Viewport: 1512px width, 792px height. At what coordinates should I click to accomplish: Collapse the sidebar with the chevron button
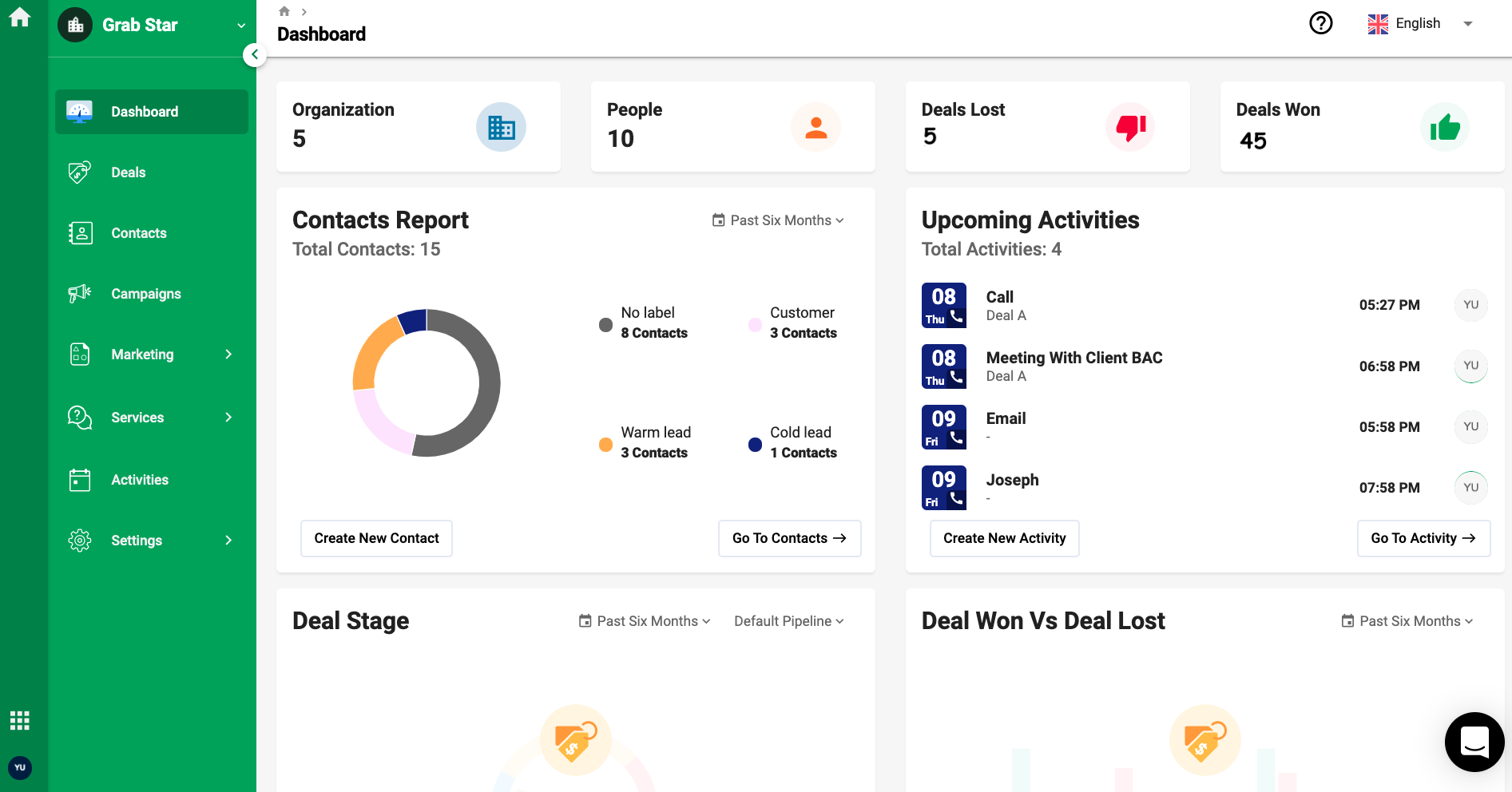[x=254, y=54]
